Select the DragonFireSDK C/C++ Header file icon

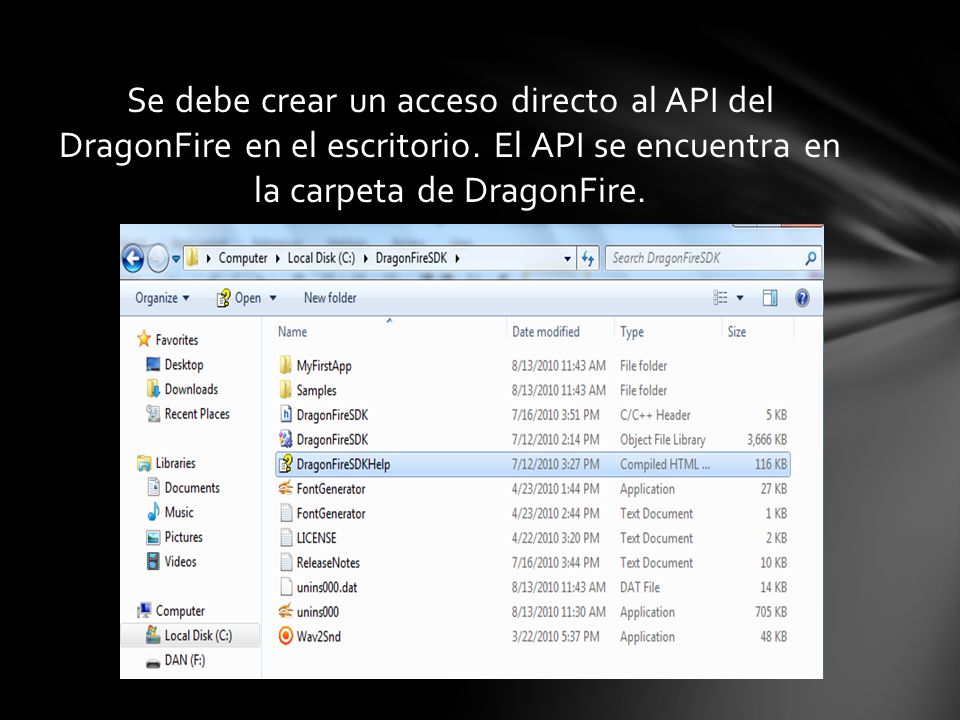285,414
